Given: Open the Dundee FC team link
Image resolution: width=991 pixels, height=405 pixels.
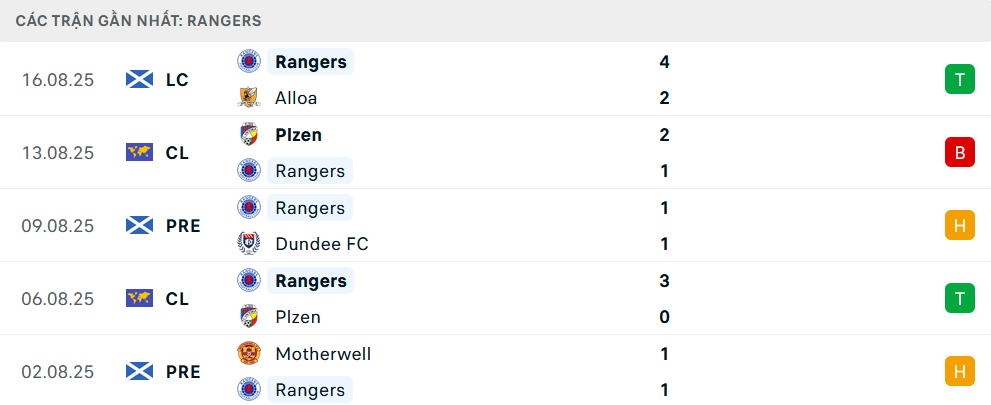Looking at the screenshot, I should click(322, 244).
